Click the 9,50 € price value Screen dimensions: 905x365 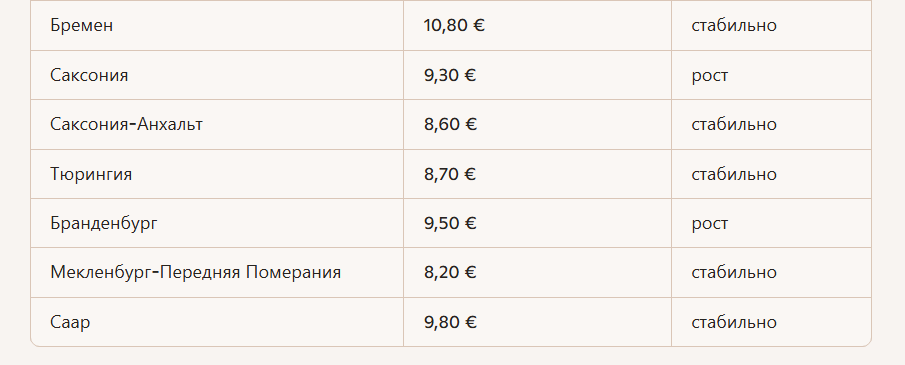[x=450, y=223]
